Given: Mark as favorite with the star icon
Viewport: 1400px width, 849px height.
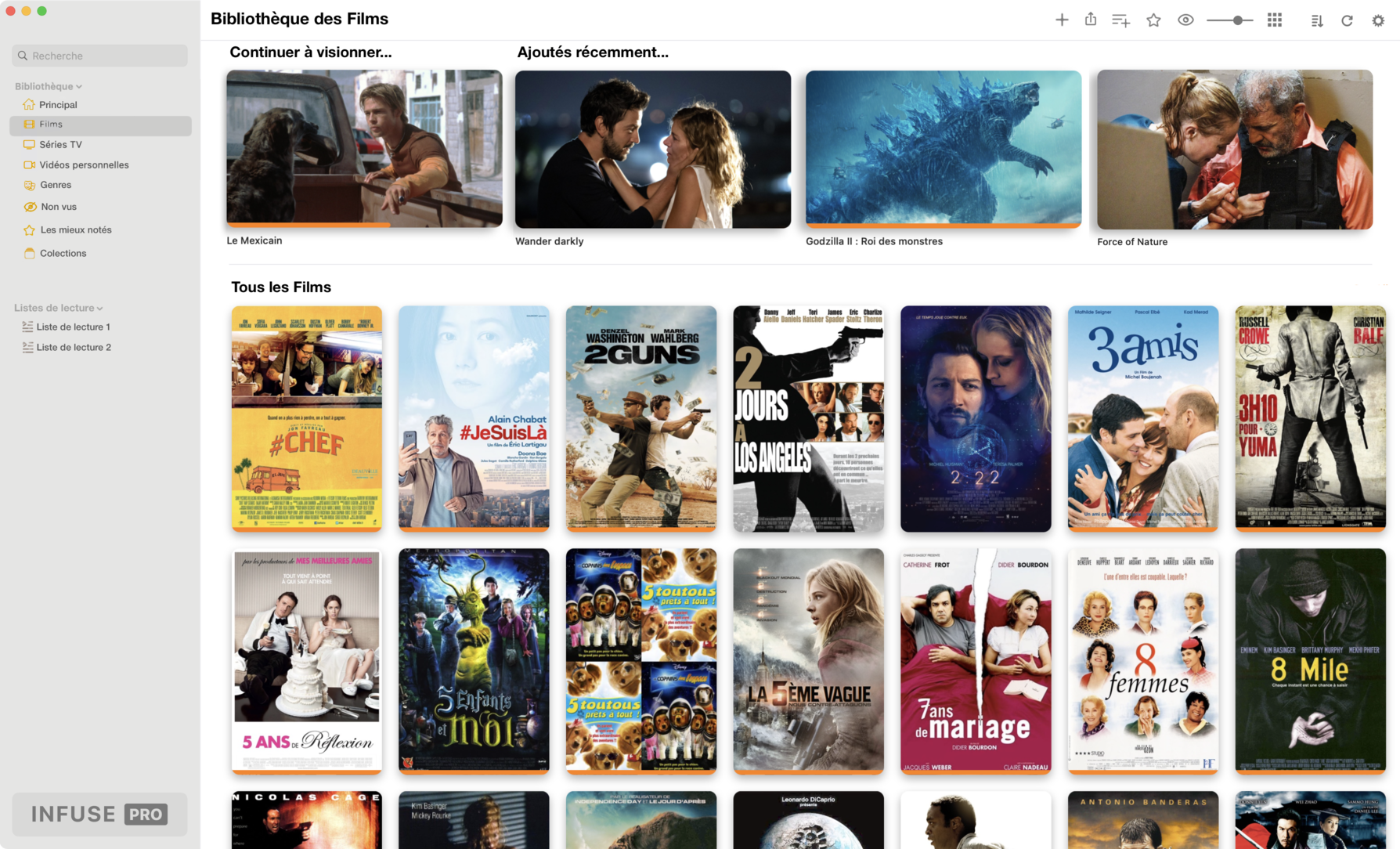Looking at the screenshot, I should (x=1153, y=20).
